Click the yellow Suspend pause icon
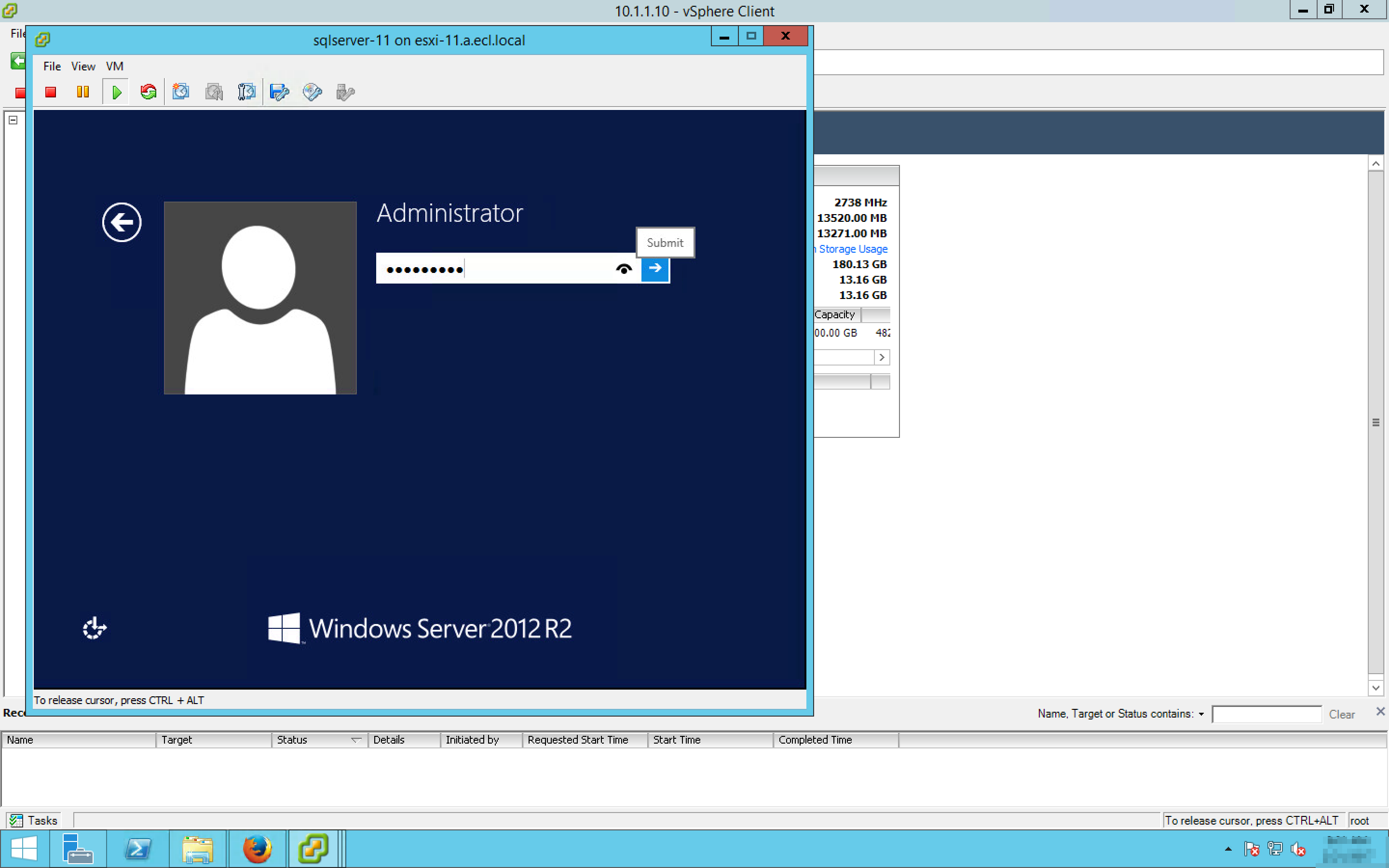1389x868 pixels. [82, 92]
